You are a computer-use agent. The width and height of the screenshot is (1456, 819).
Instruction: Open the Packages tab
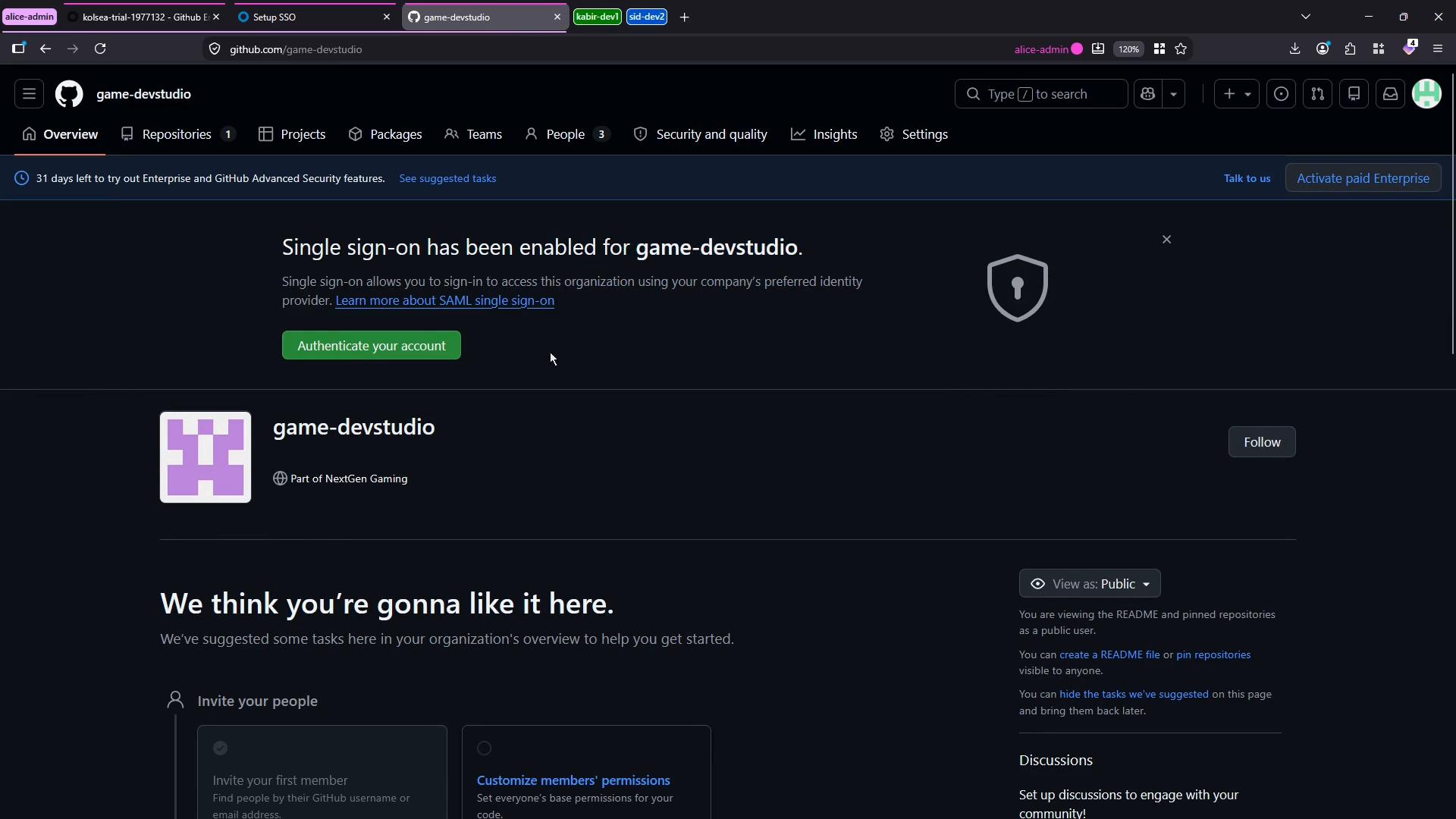[385, 134]
